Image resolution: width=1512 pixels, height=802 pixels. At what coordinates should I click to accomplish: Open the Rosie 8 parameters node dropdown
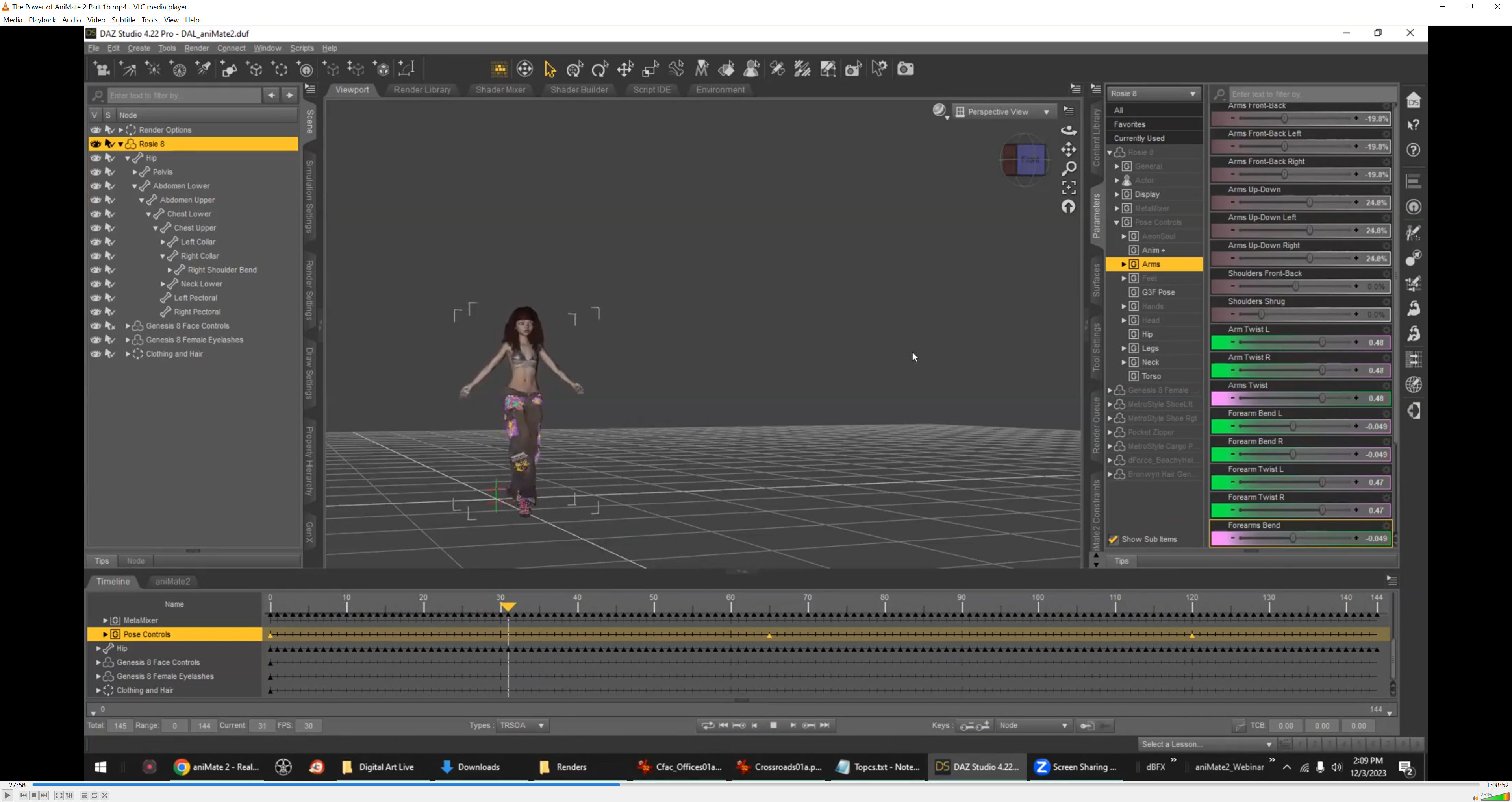tap(1153, 93)
